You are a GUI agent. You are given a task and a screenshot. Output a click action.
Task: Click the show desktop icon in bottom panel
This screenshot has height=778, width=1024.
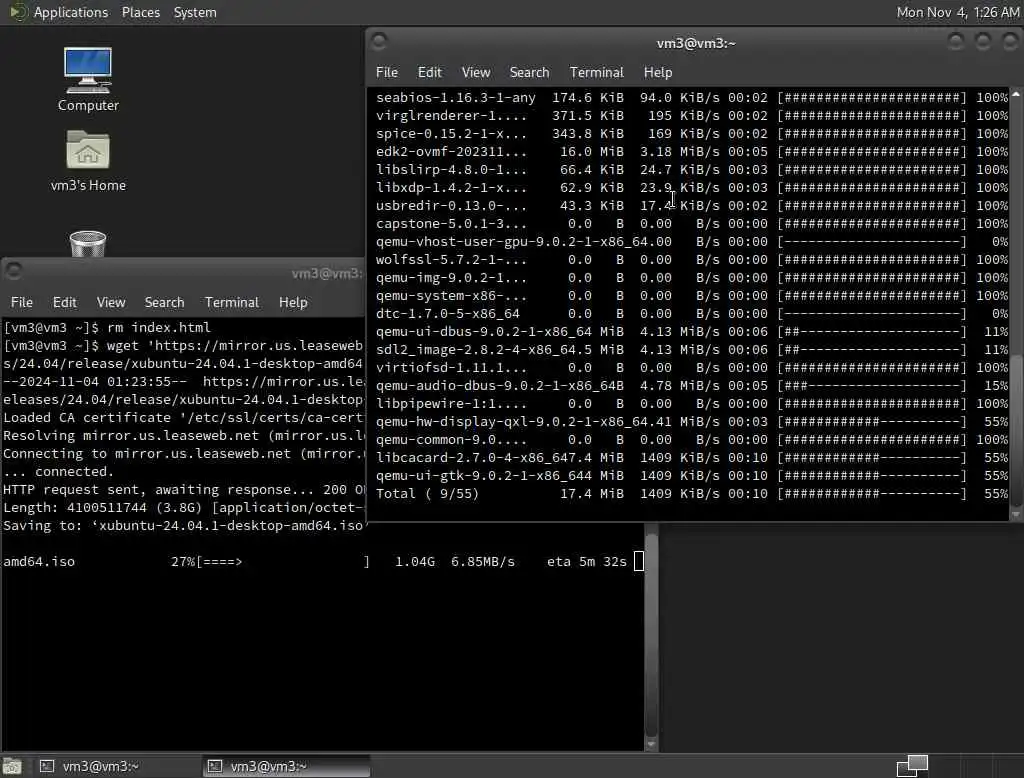pyautogui.click(x=12, y=766)
